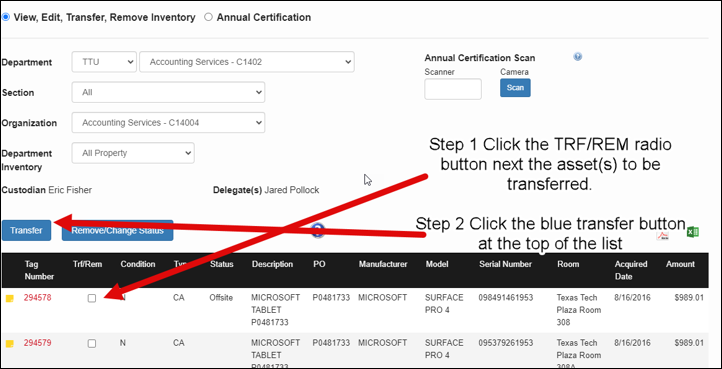Open the TTU department dropdown
Viewport: 722px width, 369px height.
point(104,62)
